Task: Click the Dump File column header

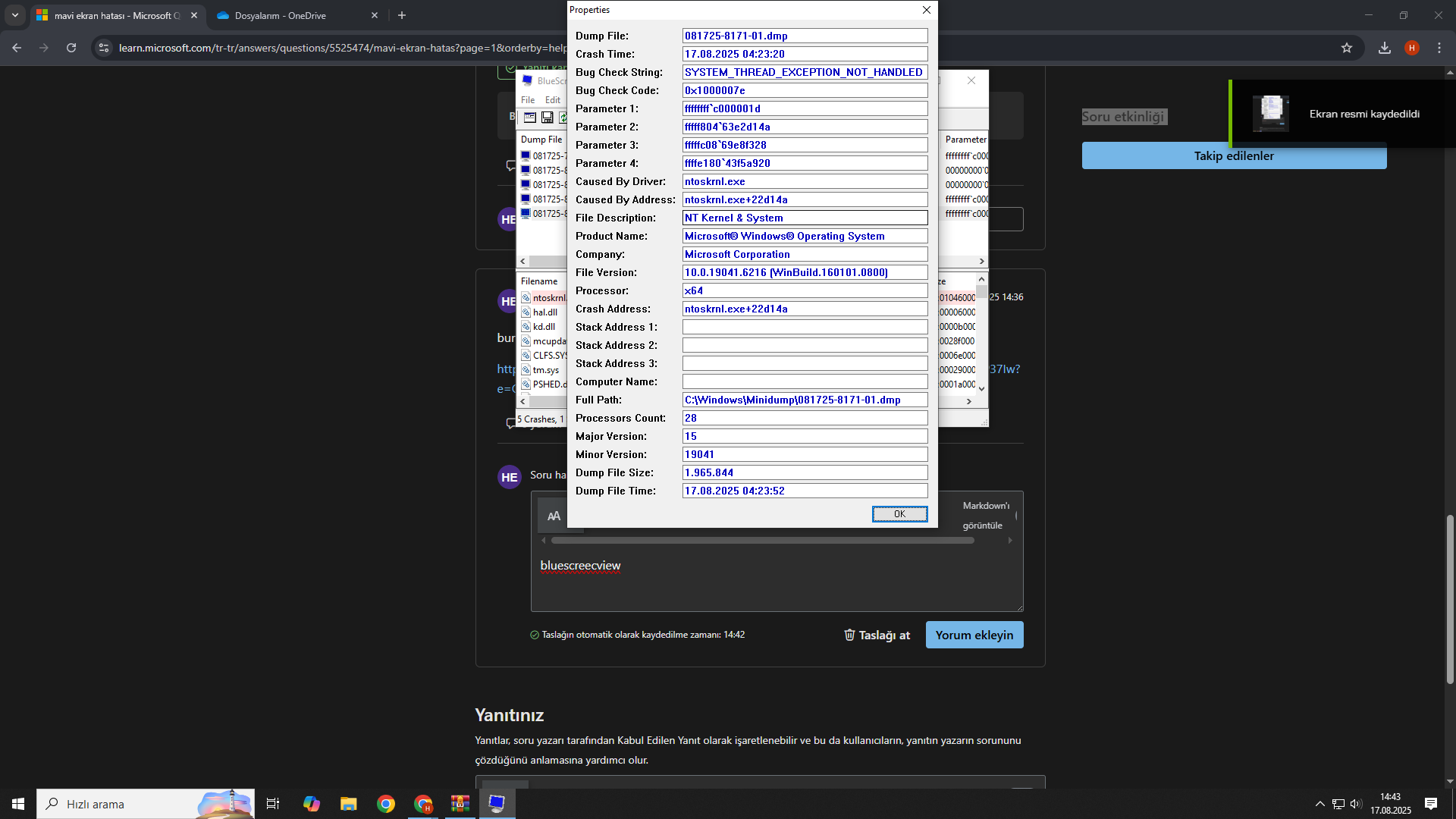Action: (x=541, y=140)
